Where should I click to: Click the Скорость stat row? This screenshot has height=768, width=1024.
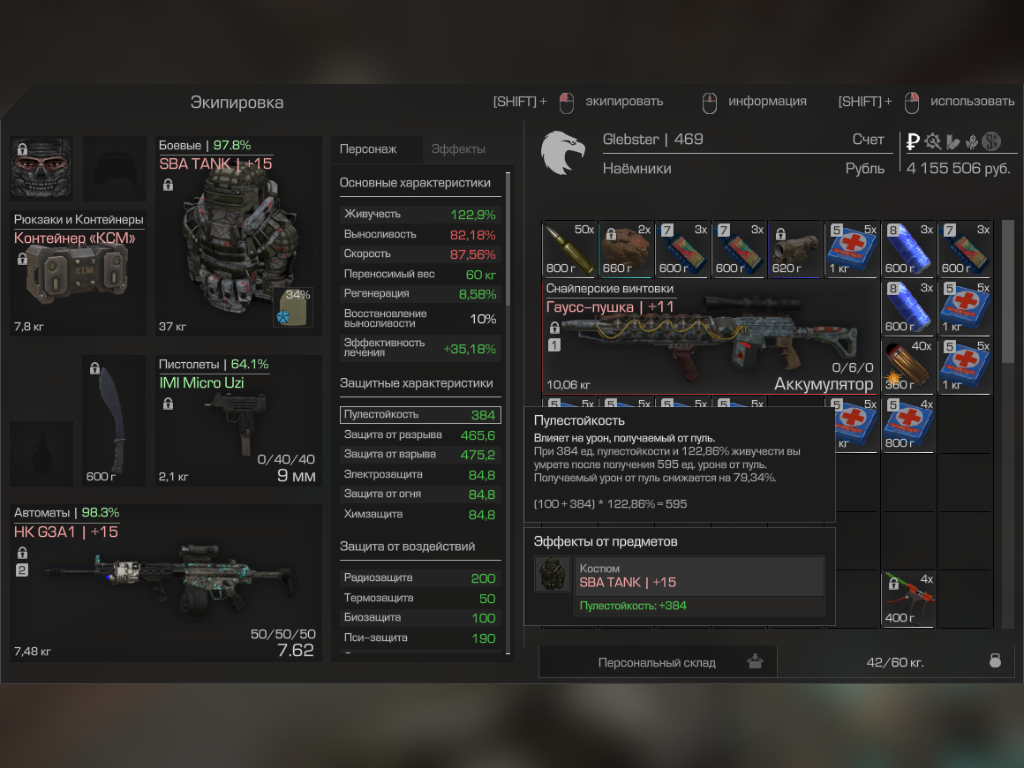click(420, 254)
